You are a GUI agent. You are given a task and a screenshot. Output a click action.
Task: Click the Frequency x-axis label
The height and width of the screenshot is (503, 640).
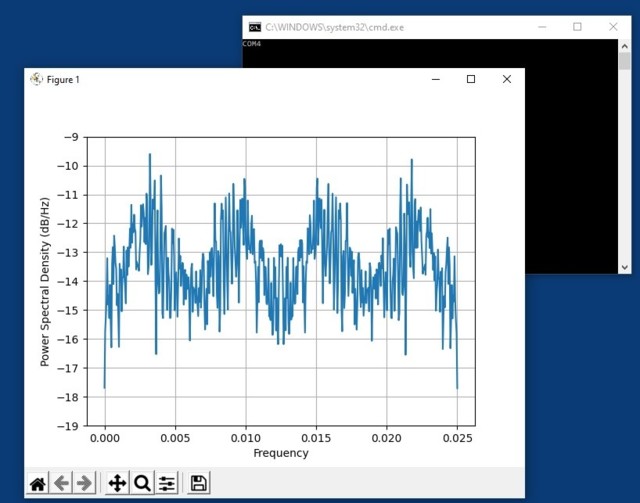click(x=281, y=453)
